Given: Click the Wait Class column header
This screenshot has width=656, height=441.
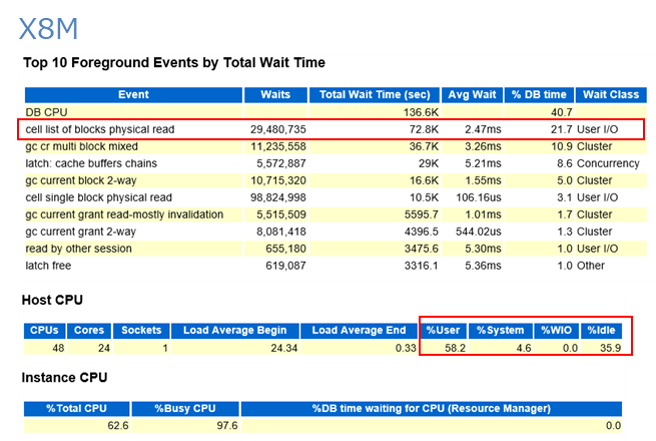Looking at the screenshot, I should pyautogui.click(x=609, y=95).
